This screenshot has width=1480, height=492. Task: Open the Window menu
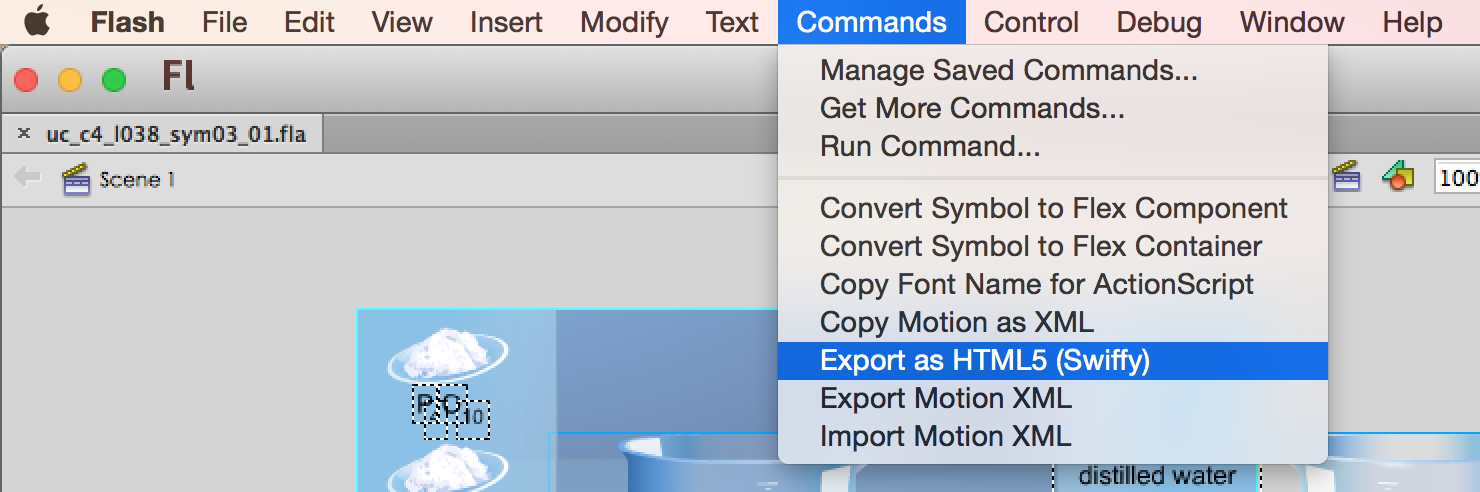coord(1292,22)
